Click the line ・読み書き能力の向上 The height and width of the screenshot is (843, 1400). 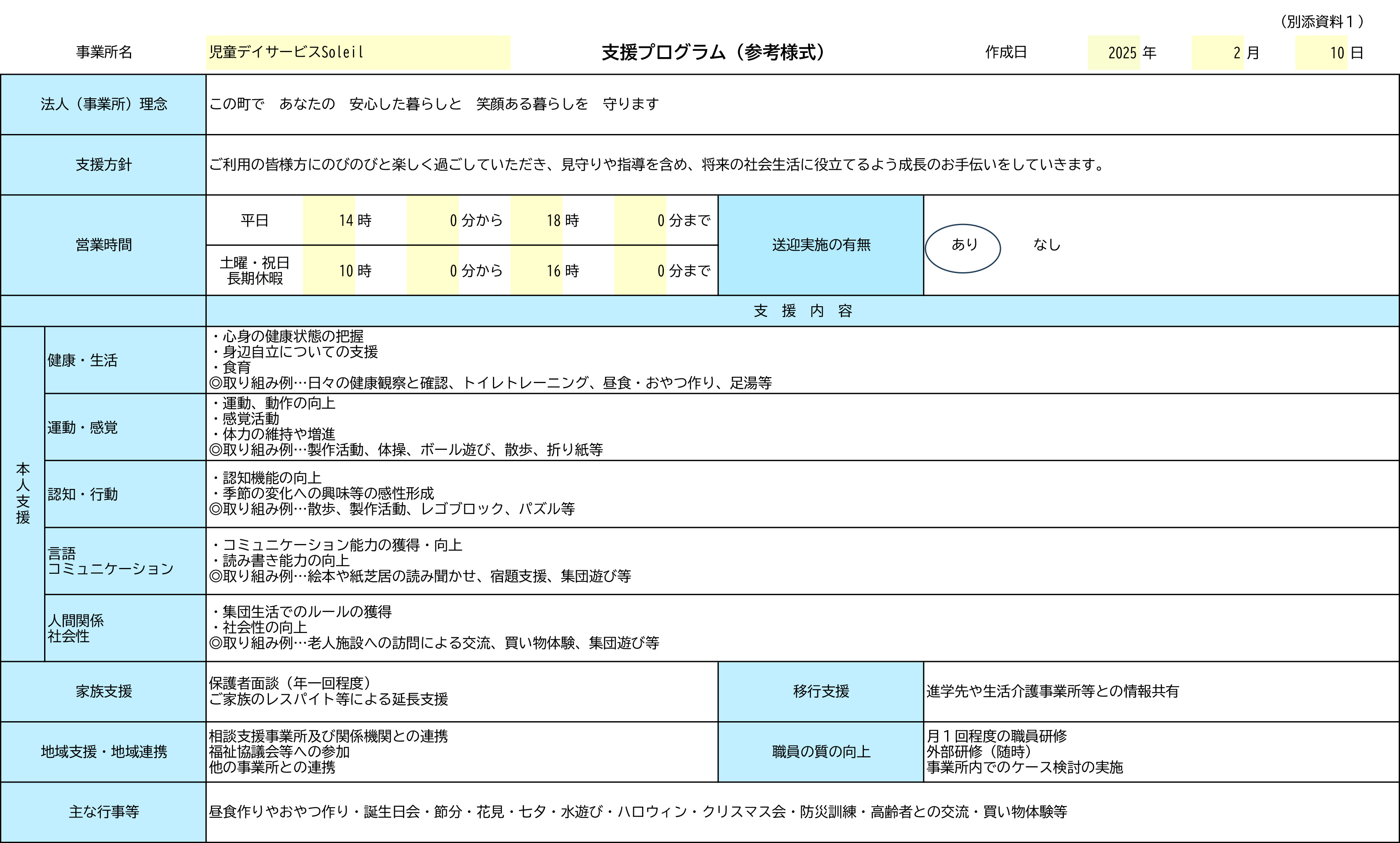(x=279, y=561)
